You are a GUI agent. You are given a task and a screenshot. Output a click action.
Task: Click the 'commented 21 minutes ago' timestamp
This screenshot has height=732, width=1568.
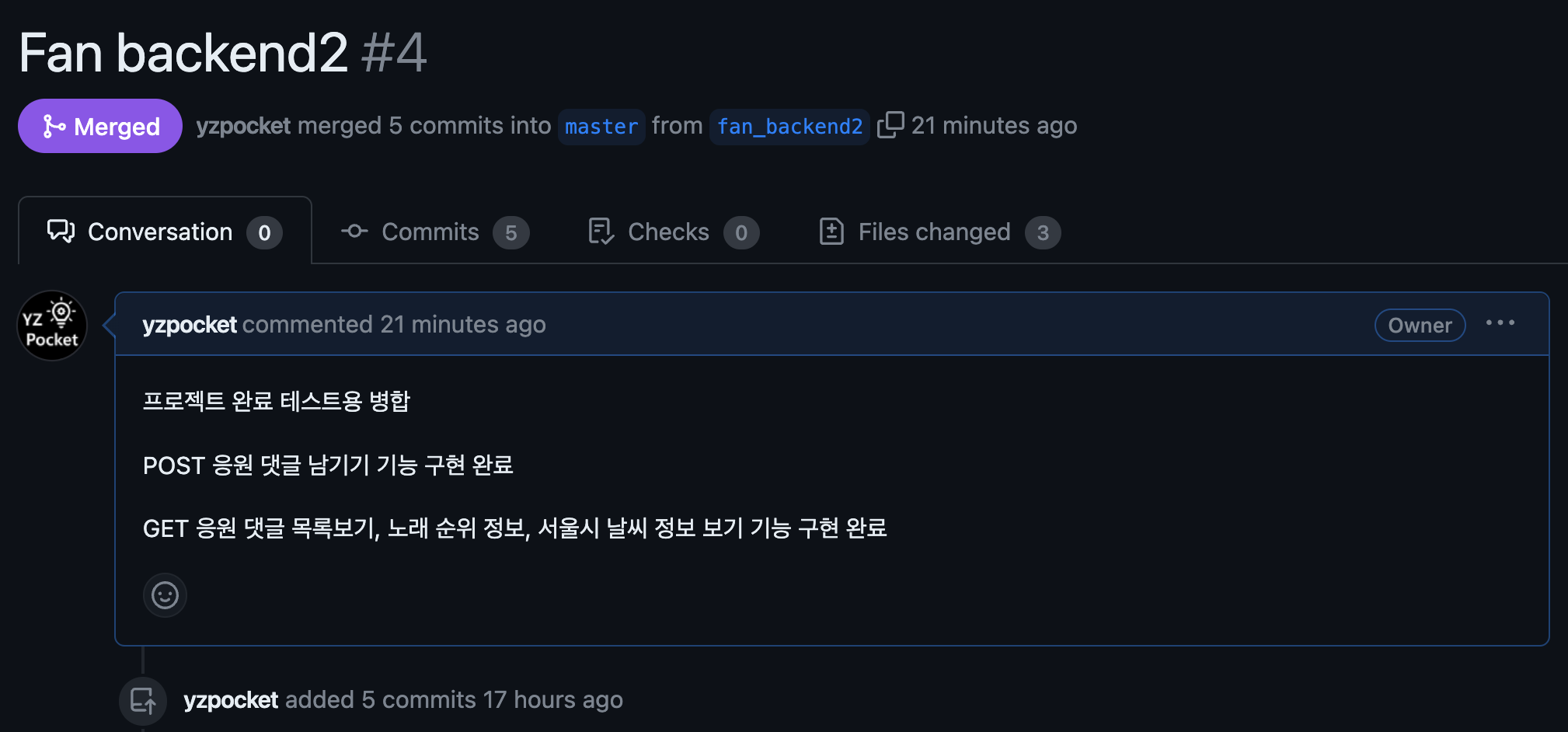[x=394, y=324]
